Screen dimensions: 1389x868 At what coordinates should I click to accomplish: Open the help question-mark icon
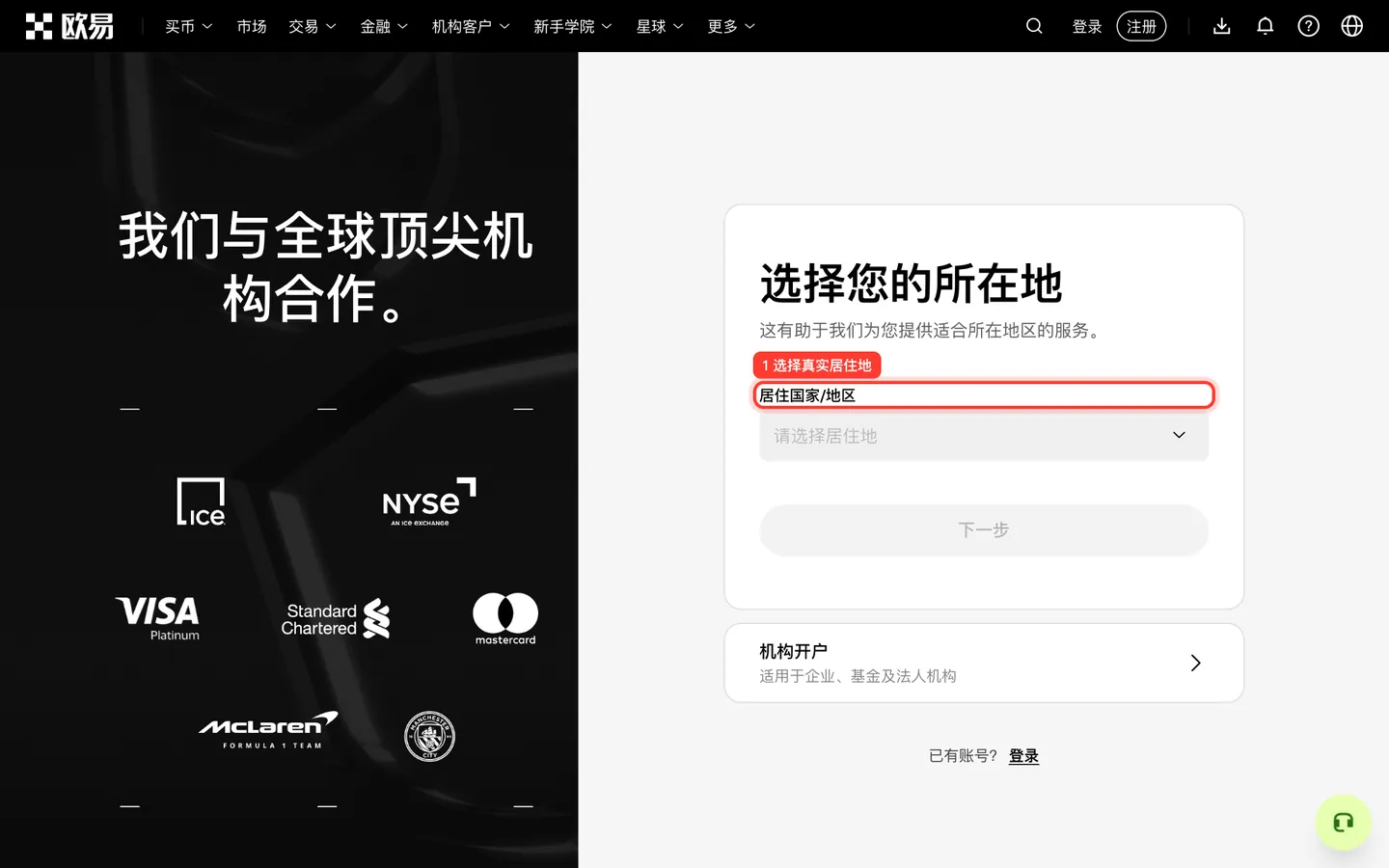tap(1309, 26)
